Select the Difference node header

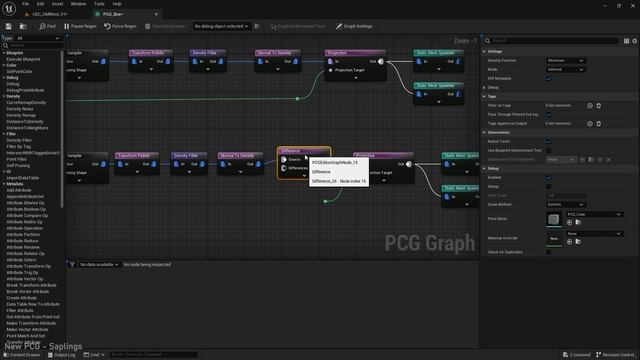(x=304, y=151)
